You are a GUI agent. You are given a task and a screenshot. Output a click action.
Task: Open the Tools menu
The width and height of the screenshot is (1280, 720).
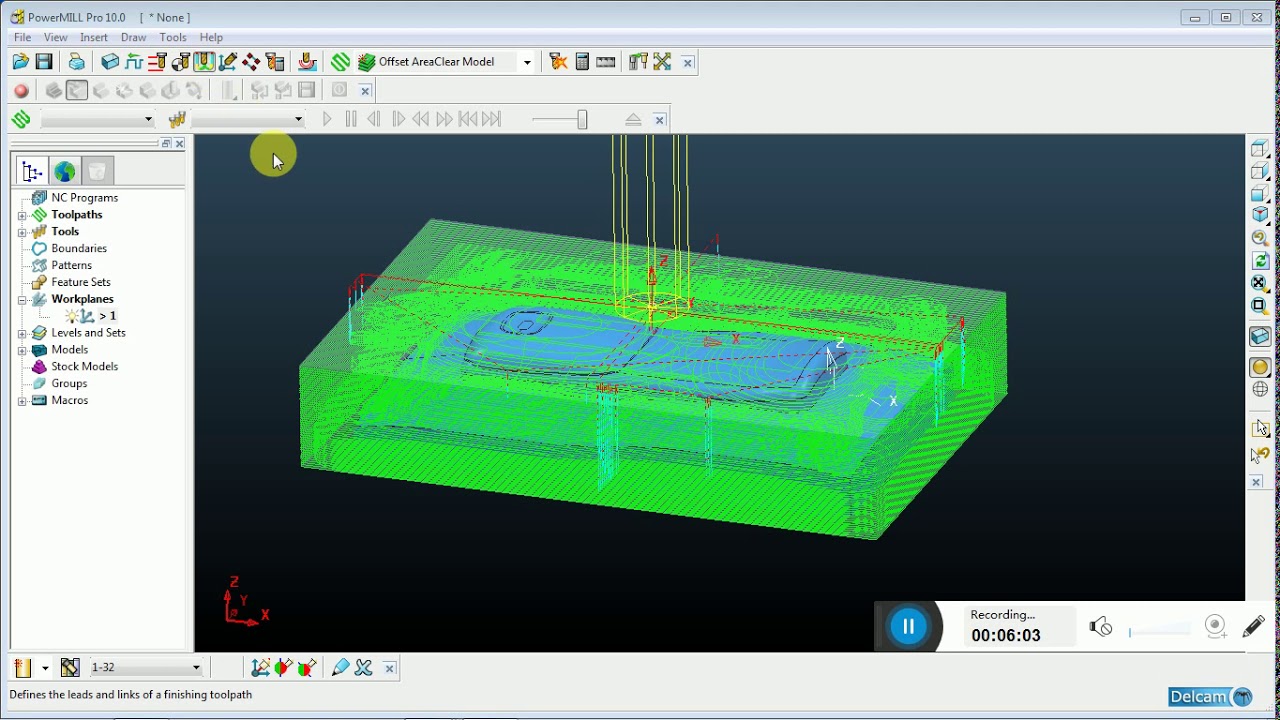pos(173,37)
